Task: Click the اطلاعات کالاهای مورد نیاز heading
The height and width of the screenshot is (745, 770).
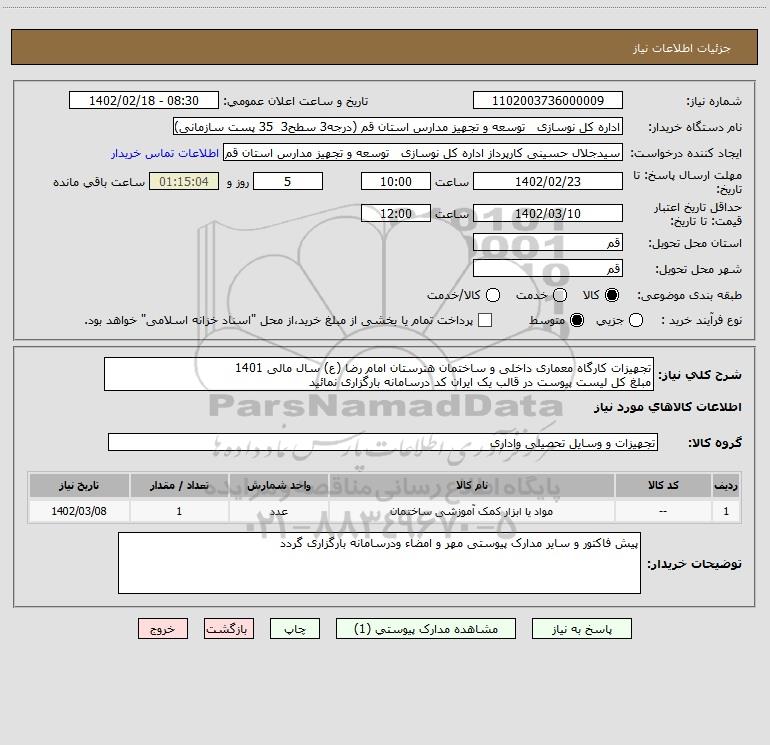Action: [x=667, y=407]
